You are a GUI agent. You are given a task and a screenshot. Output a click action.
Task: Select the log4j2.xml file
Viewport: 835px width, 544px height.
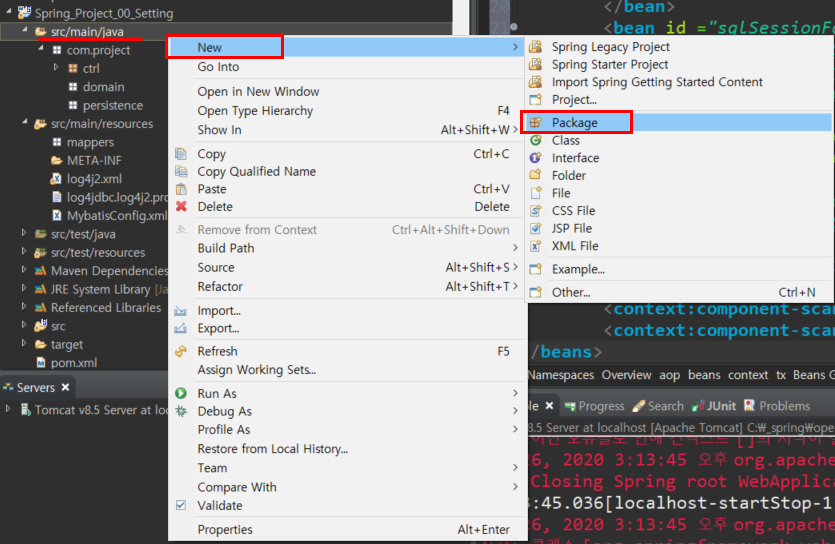(x=86, y=179)
